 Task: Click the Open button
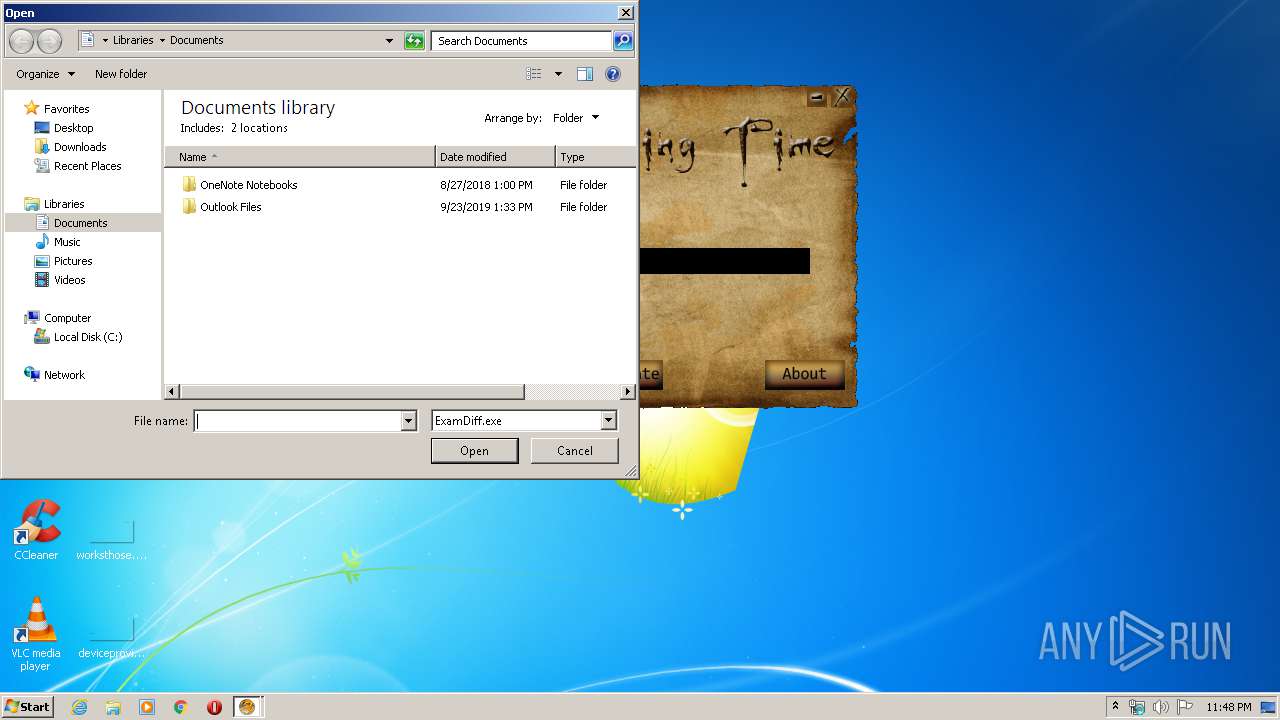click(474, 451)
